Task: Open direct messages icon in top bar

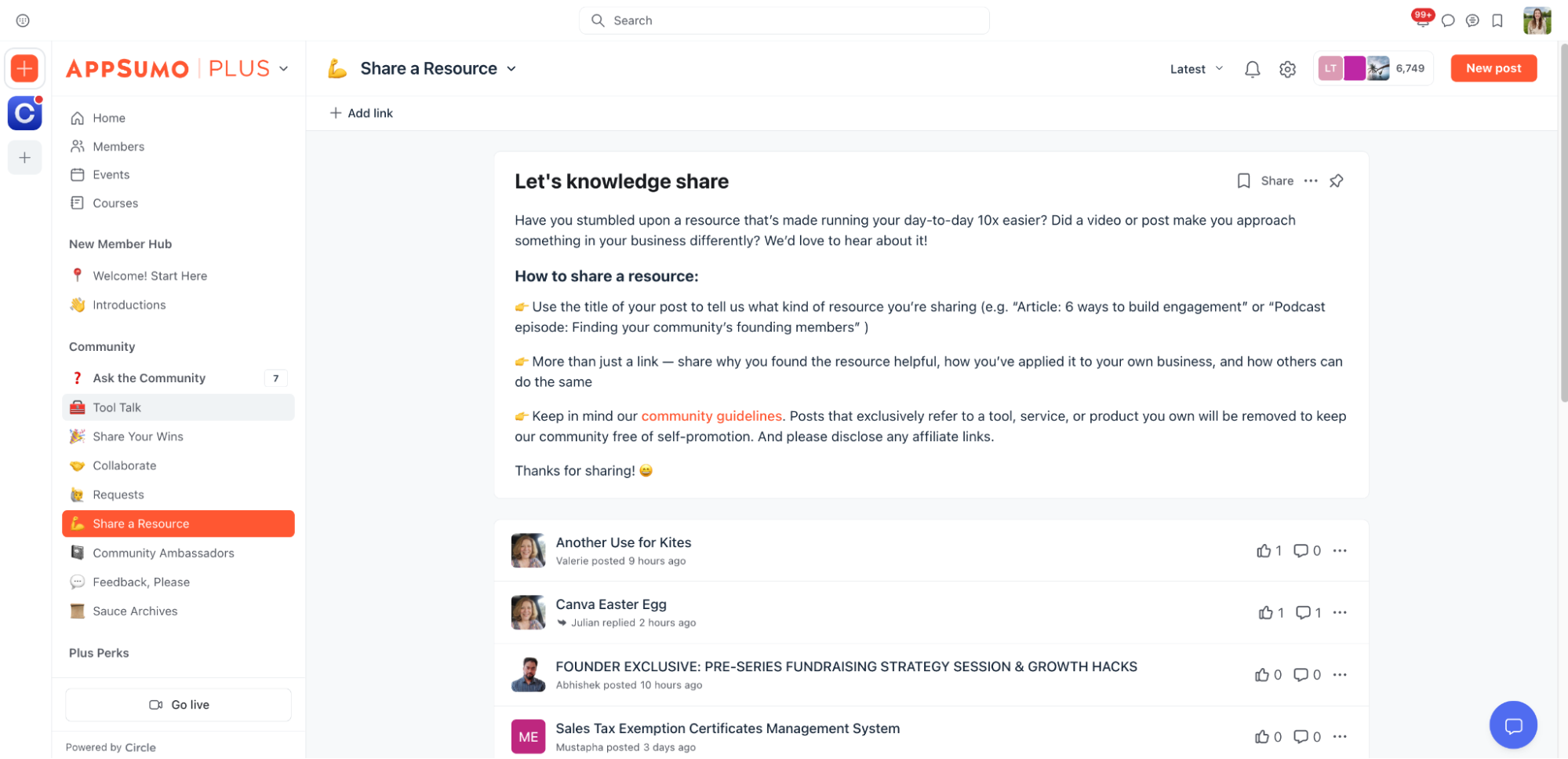Action: click(x=1448, y=21)
